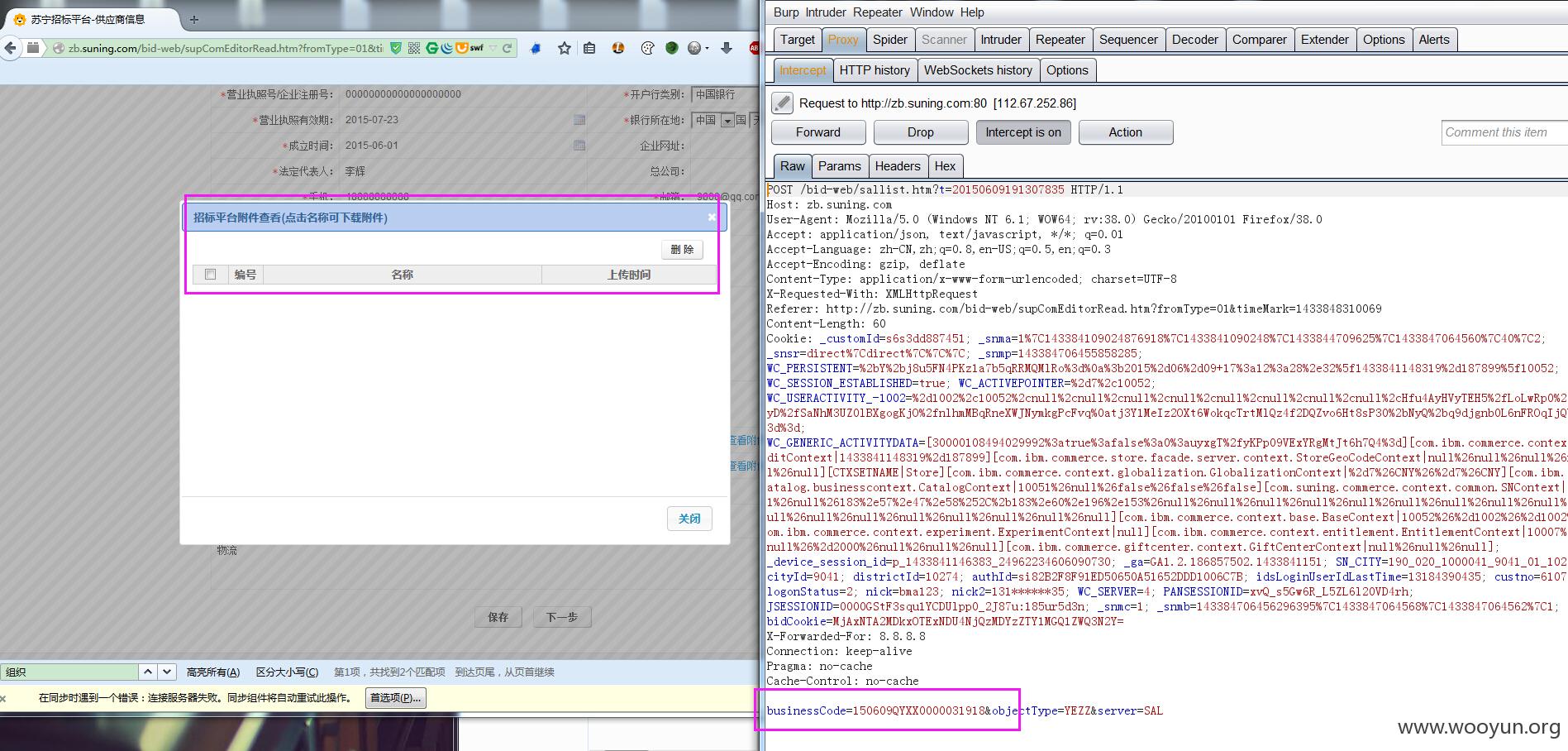This screenshot has height=751, width=1568.
Task: Switch to the Spider tab
Action: [x=890, y=40]
